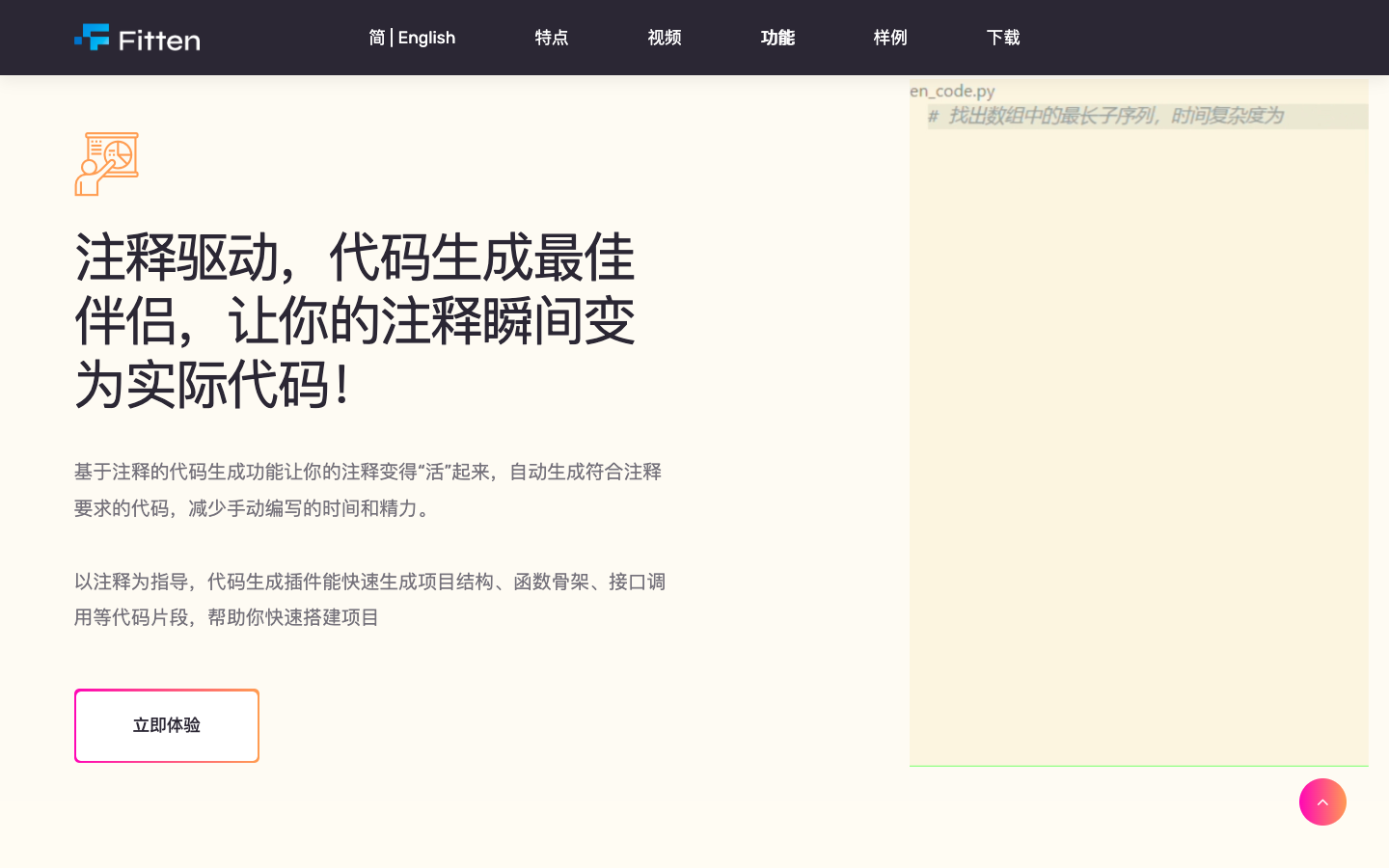Click the up arrow inside the pink circle
This screenshot has height=868, width=1389.
pos(1322,801)
